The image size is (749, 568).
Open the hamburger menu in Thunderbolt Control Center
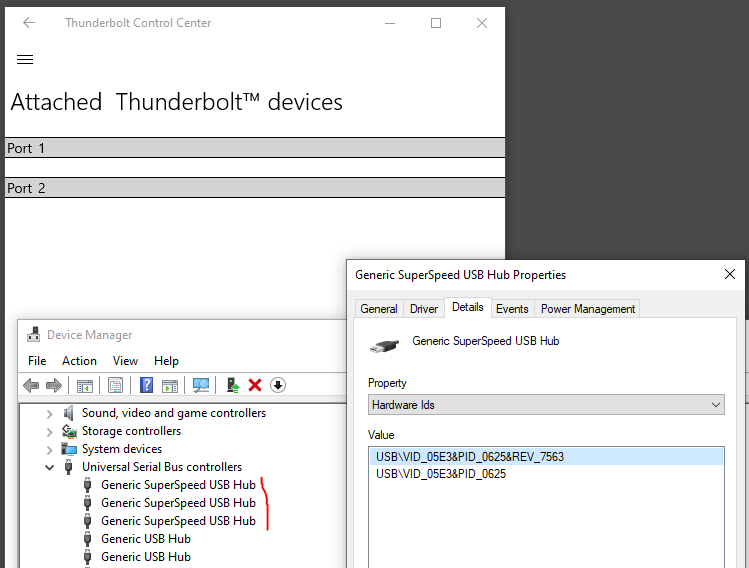coord(25,59)
